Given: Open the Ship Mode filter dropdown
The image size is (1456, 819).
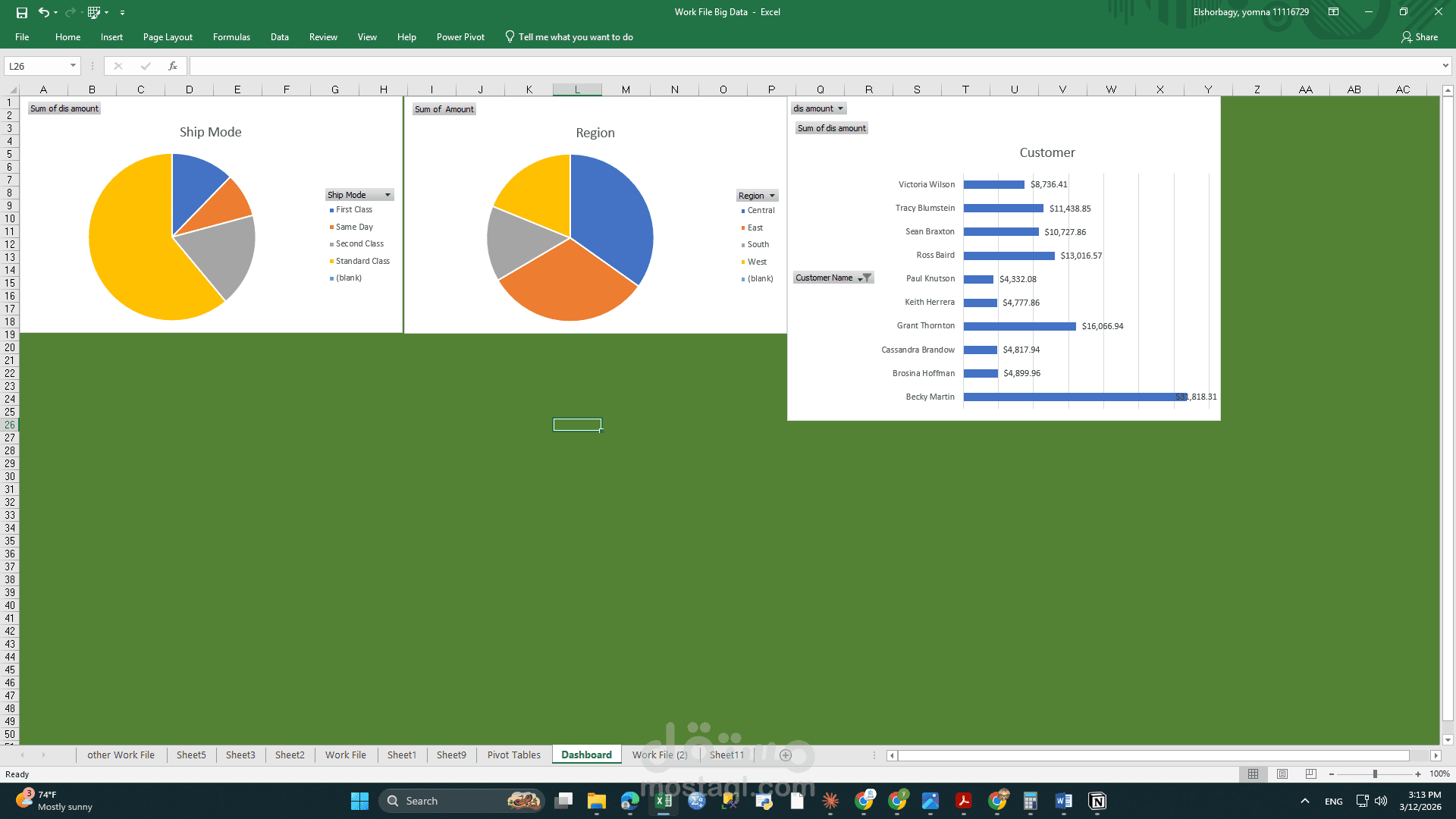Looking at the screenshot, I should pyautogui.click(x=388, y=194).
